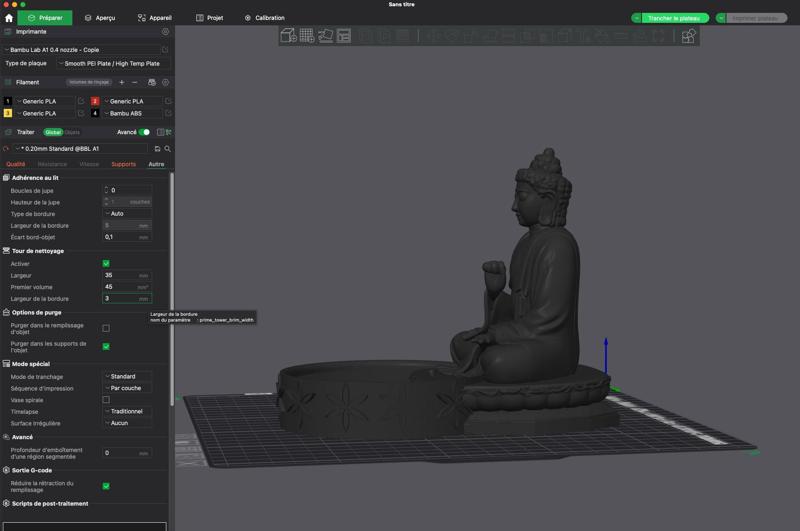
Task: Edit filament 3 Generic PLA preset
Action: pos(81,113)
